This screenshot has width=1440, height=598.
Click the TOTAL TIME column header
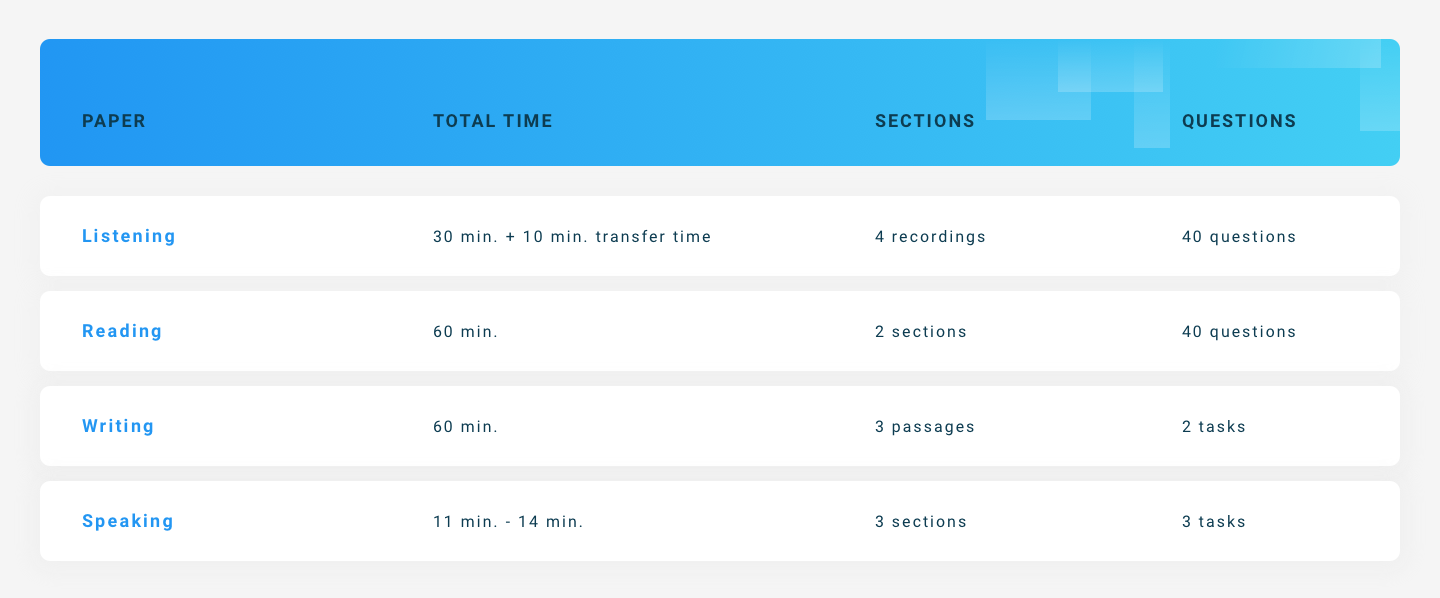(493, 121)
